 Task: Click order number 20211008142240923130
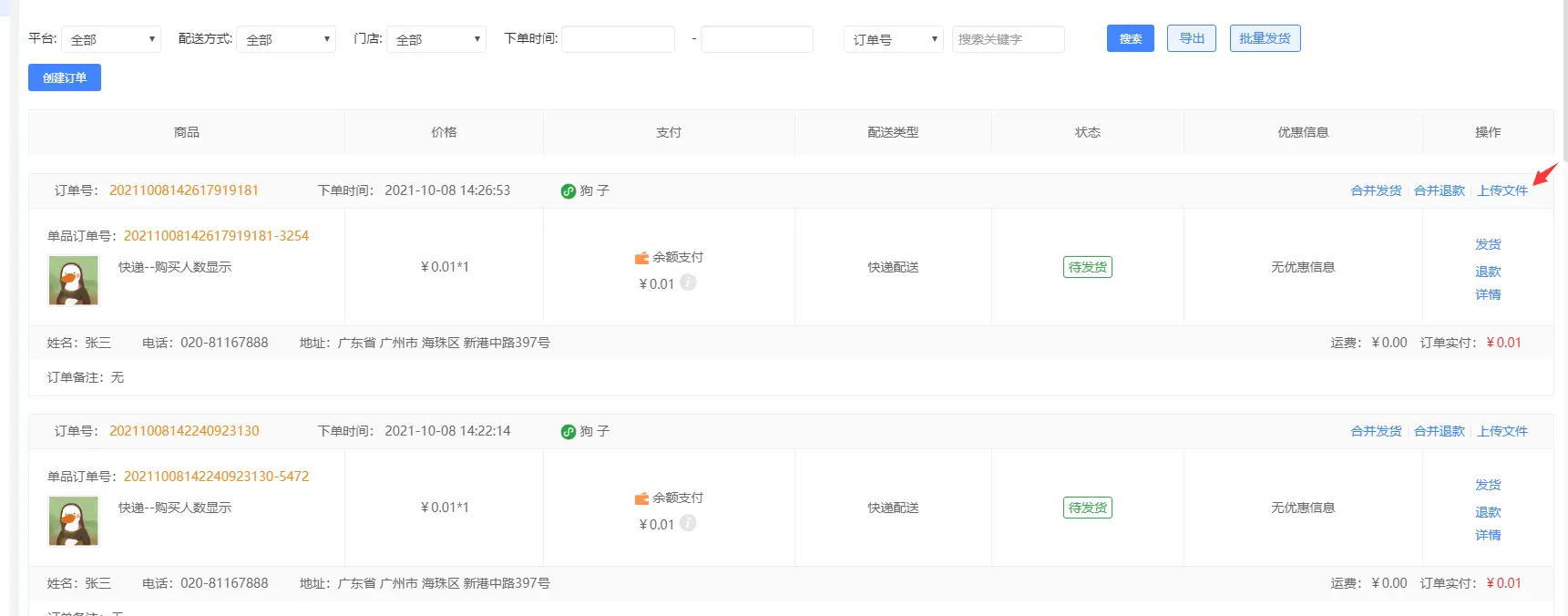(x=184, y=431)
